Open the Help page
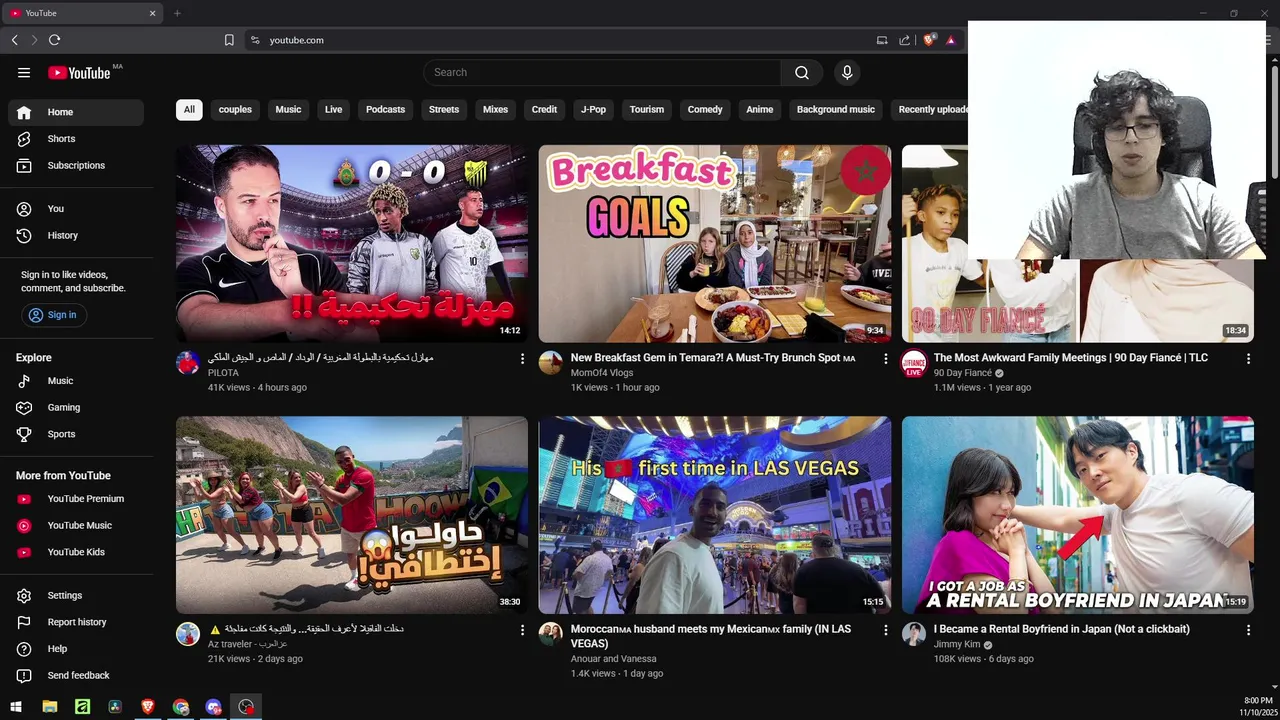Image resolution: width=1280 pixels, height=720 pixels. [76, 649]
